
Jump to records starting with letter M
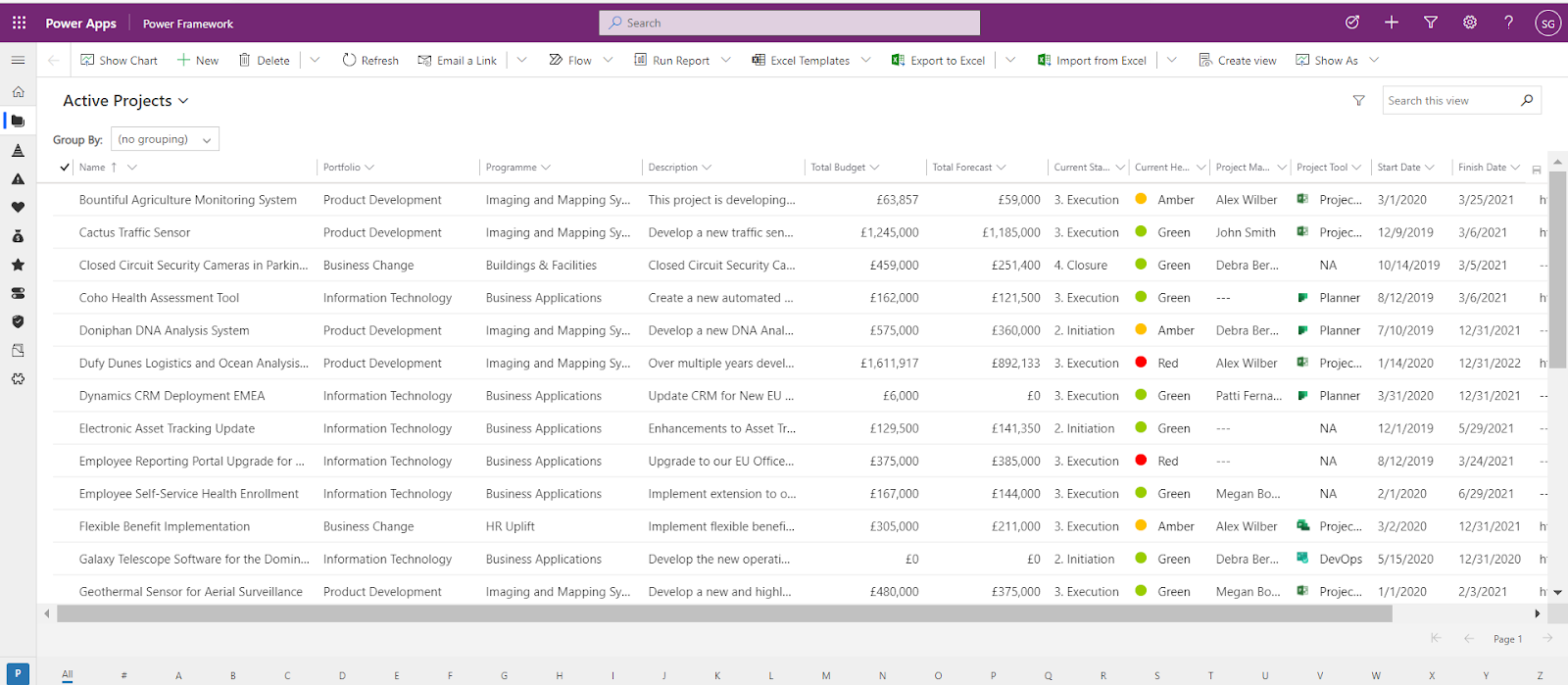pos(826,675)
